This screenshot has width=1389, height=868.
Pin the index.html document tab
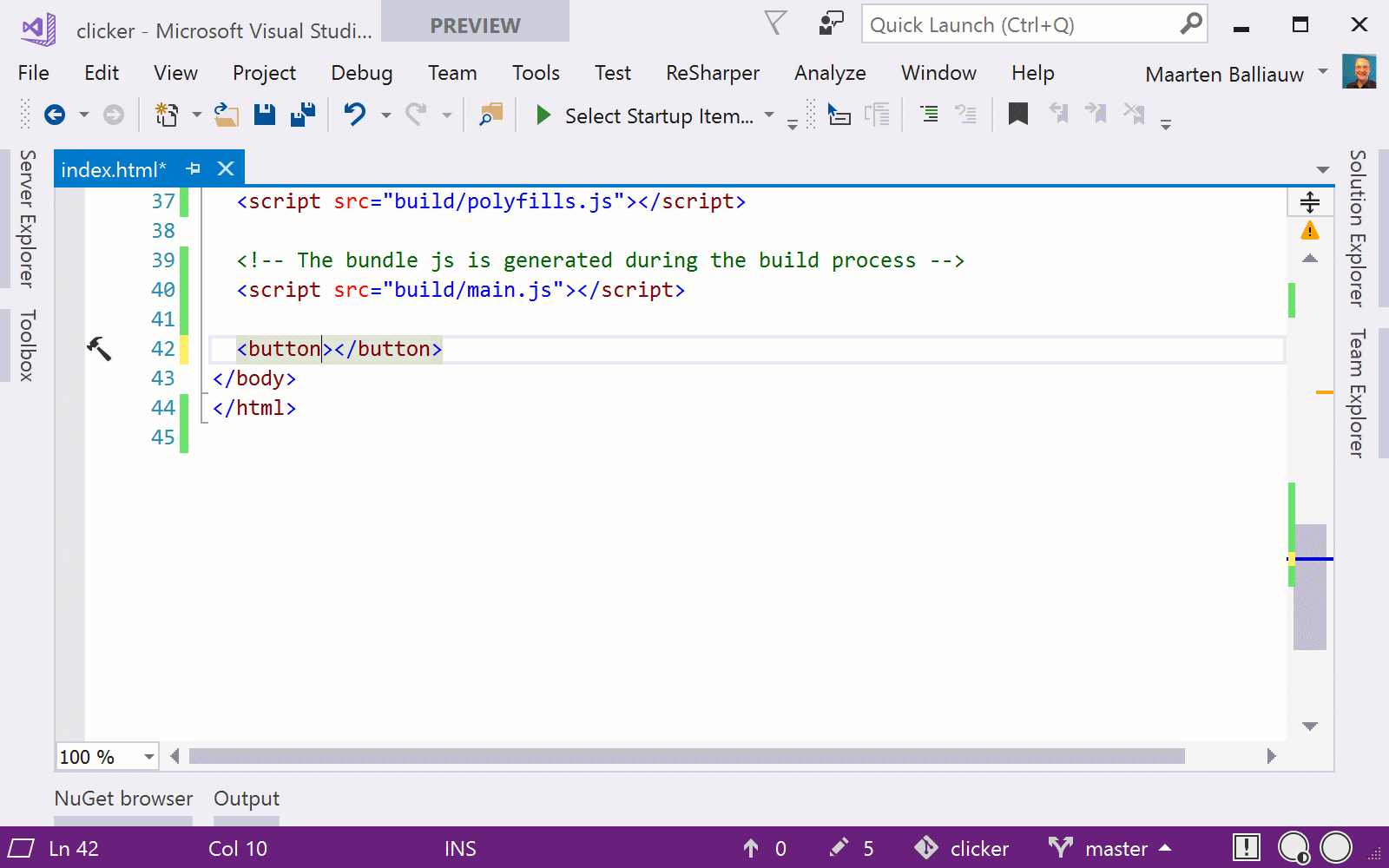[x=193, y=168]
